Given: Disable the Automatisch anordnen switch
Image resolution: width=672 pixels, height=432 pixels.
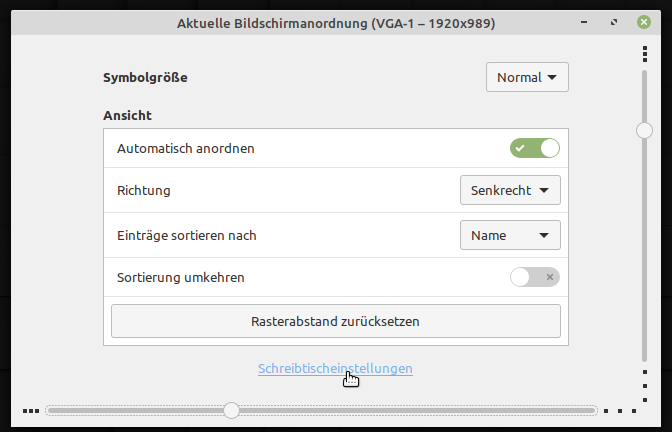Looking at the screenshot, I should (534, 148).
